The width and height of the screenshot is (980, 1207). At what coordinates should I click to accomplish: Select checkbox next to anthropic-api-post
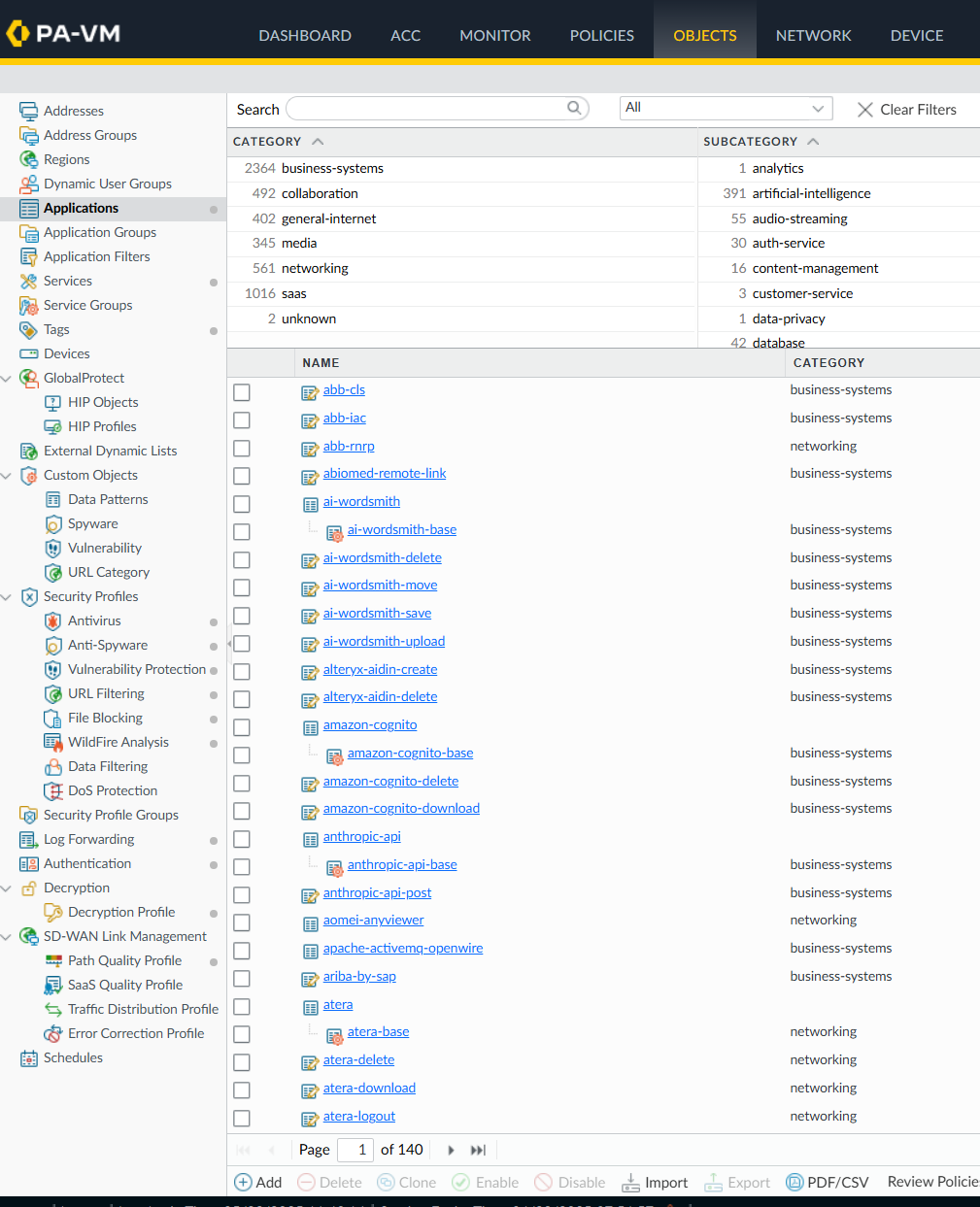tap(242, 895)
